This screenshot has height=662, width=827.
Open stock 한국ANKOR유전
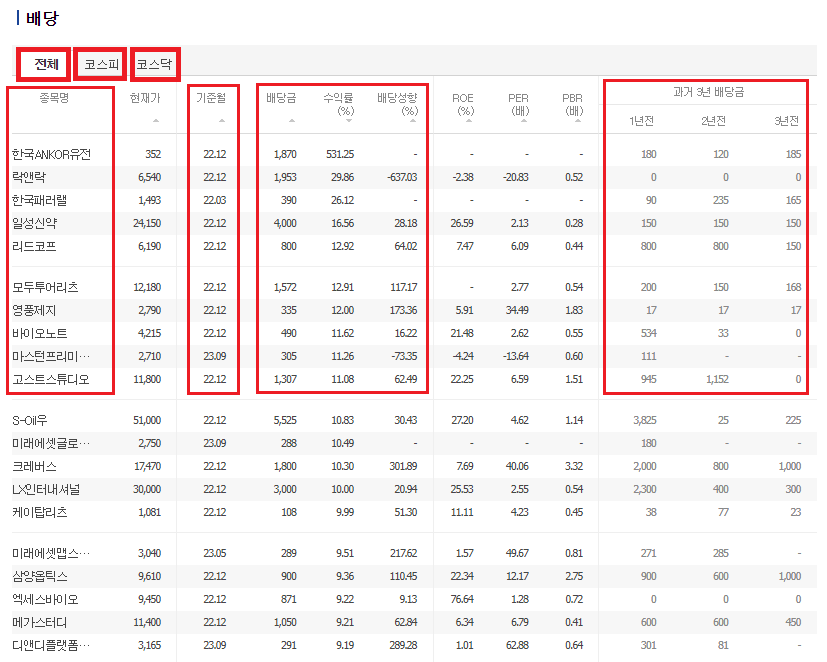coord(51,154)
